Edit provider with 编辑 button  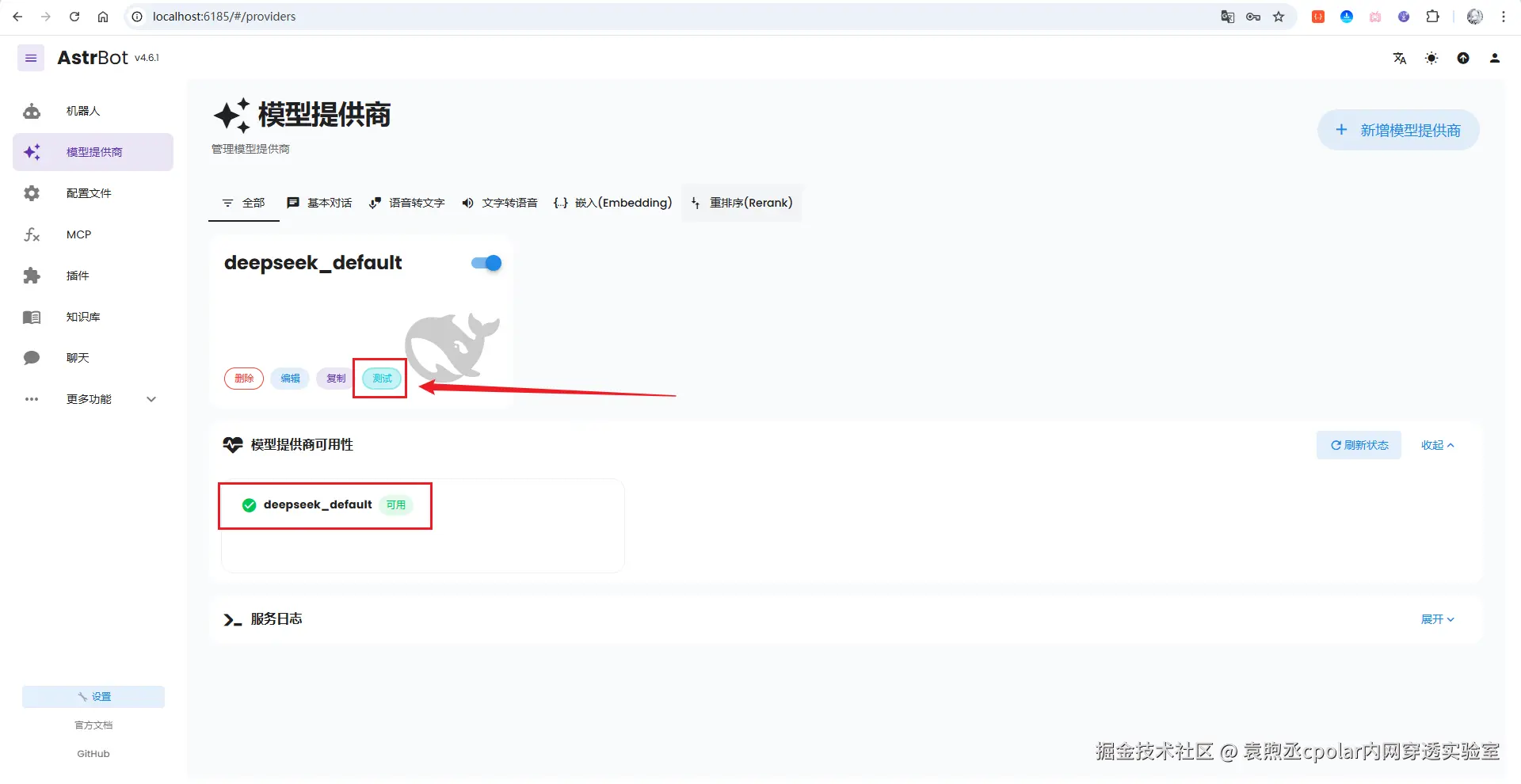[290, 379]
